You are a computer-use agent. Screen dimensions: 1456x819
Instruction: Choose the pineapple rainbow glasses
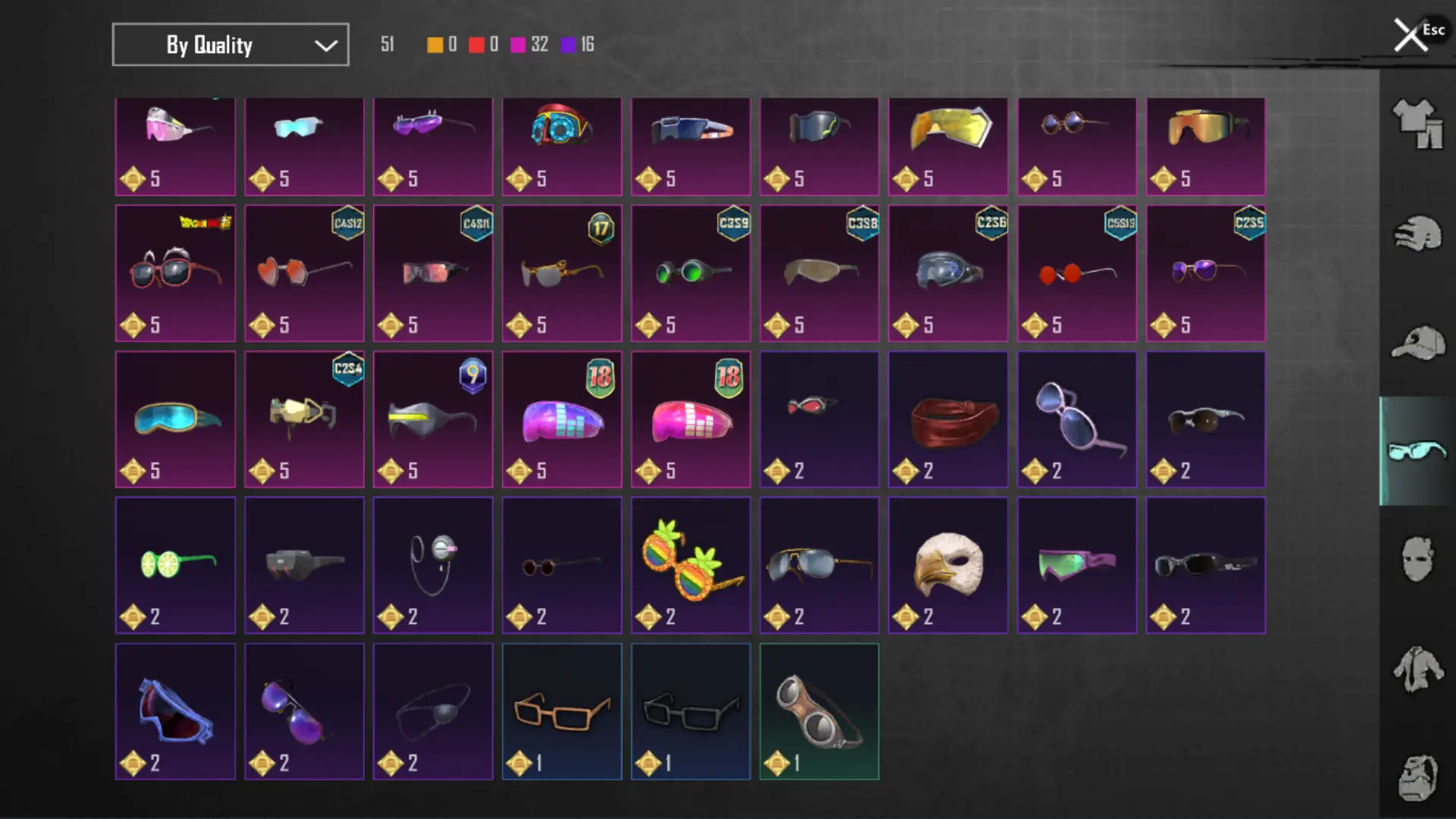tap(691, 565)
